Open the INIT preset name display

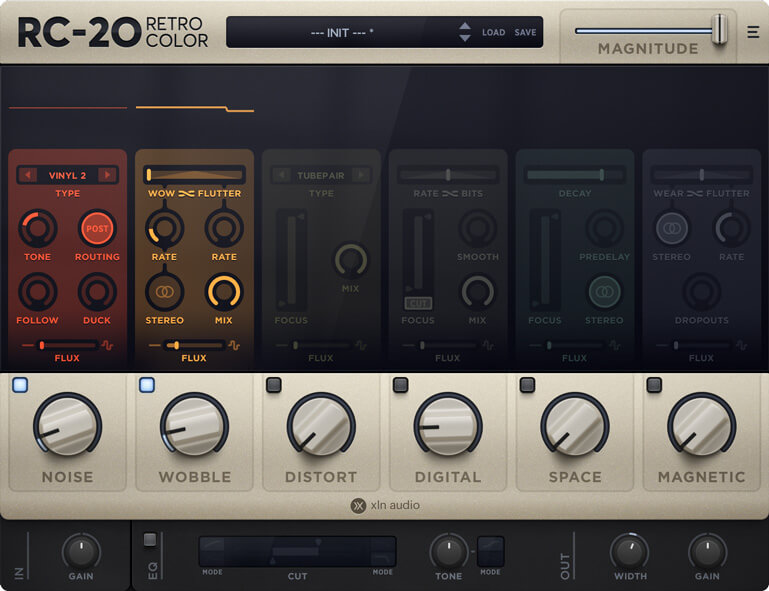(x=342, y=32)
